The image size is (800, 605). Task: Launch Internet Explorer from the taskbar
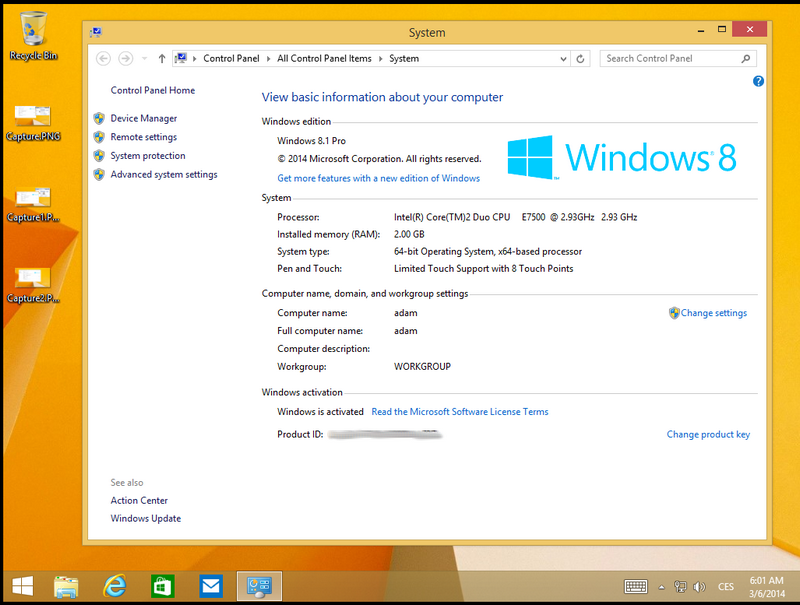tap(114, 586)
